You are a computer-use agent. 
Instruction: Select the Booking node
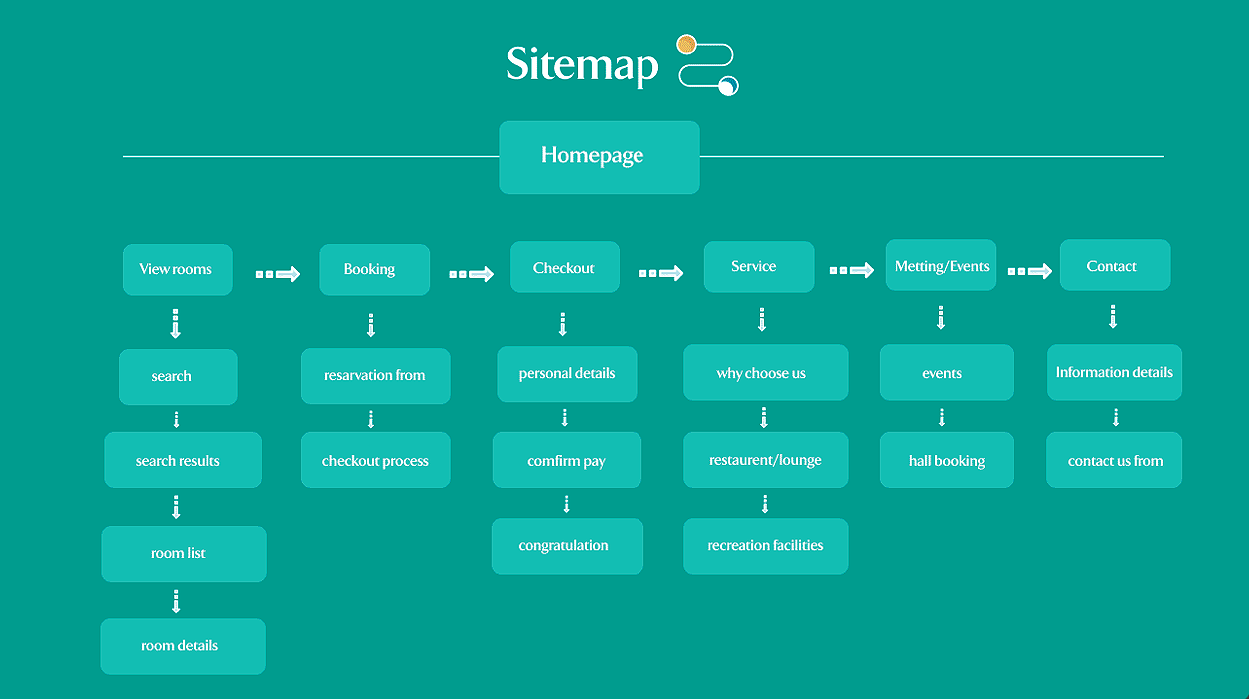pyautogui.click(x=375, y=269)
